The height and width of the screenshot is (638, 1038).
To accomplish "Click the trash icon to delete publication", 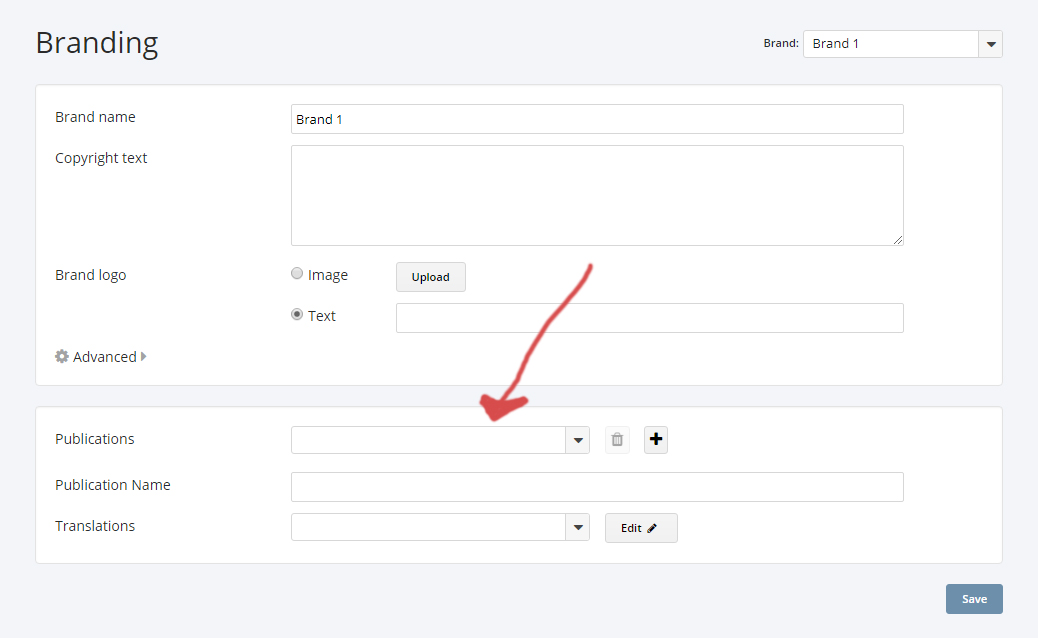I will (617, 440).
